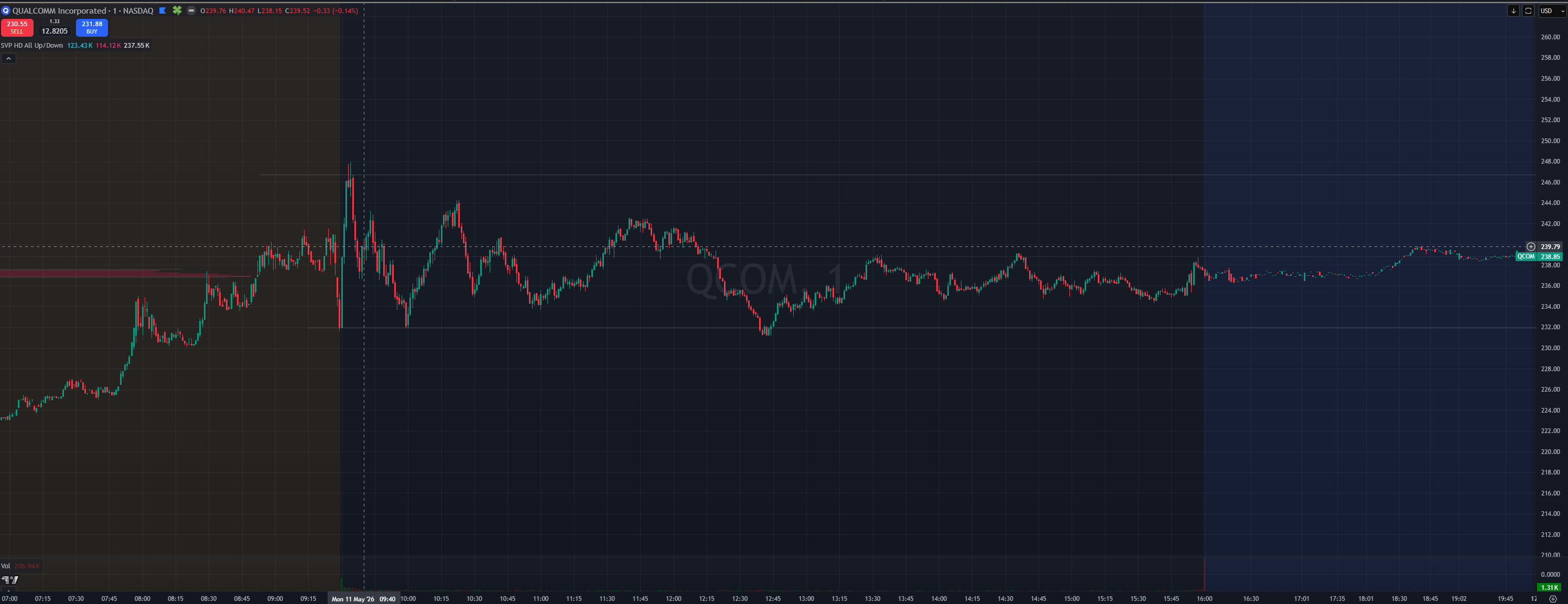Click the 16:00 mark on the time axis
The image size is (1568, 604).
coord(1204,599)
